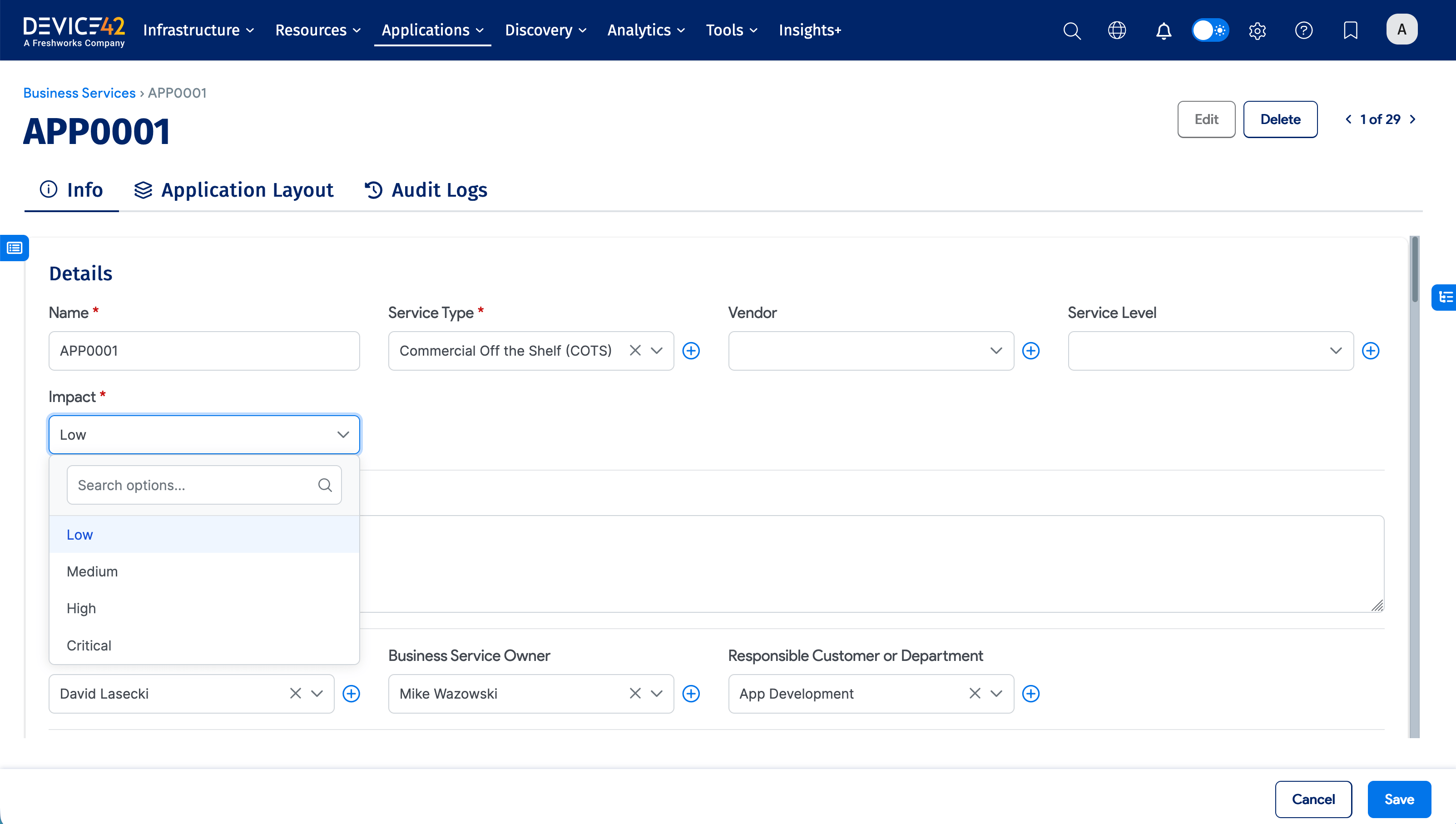Open Business Services breadcrumb link
Screen dimensions: 1456x824
pos(79,93)
